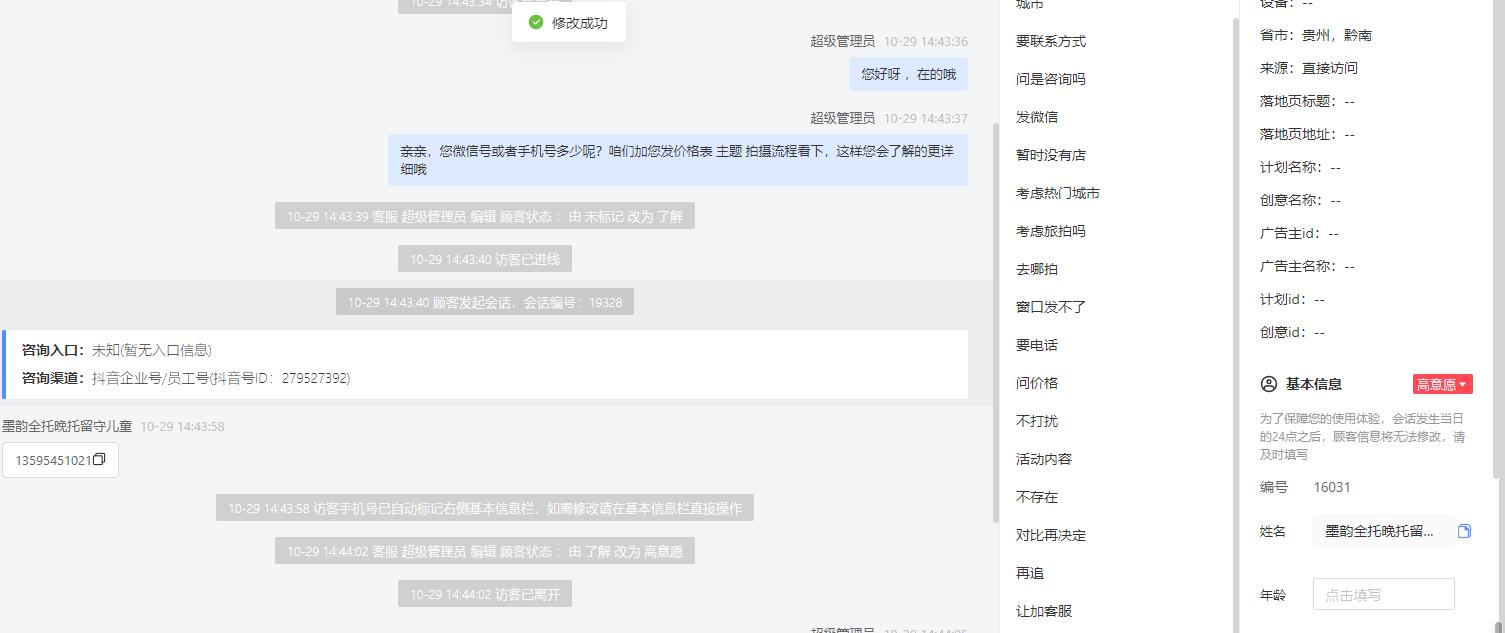Click the 落地页地址 row
The image size is (1505, 633).
point(1308,134)
